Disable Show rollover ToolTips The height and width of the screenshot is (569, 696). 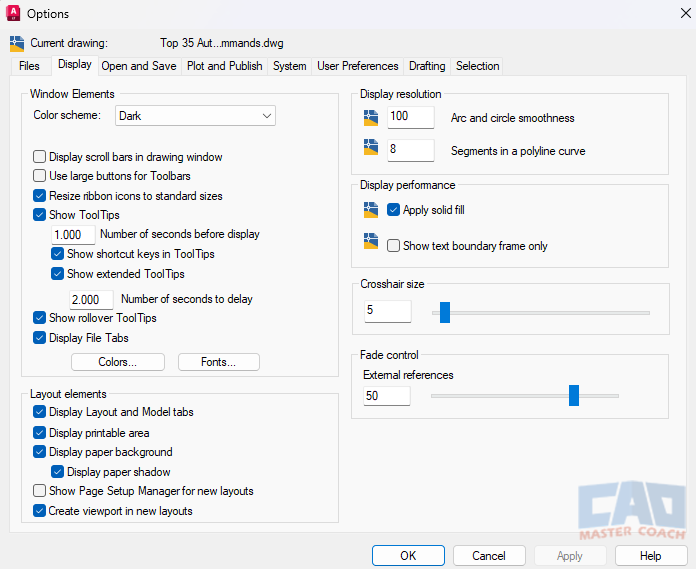(x=40, y=318)
